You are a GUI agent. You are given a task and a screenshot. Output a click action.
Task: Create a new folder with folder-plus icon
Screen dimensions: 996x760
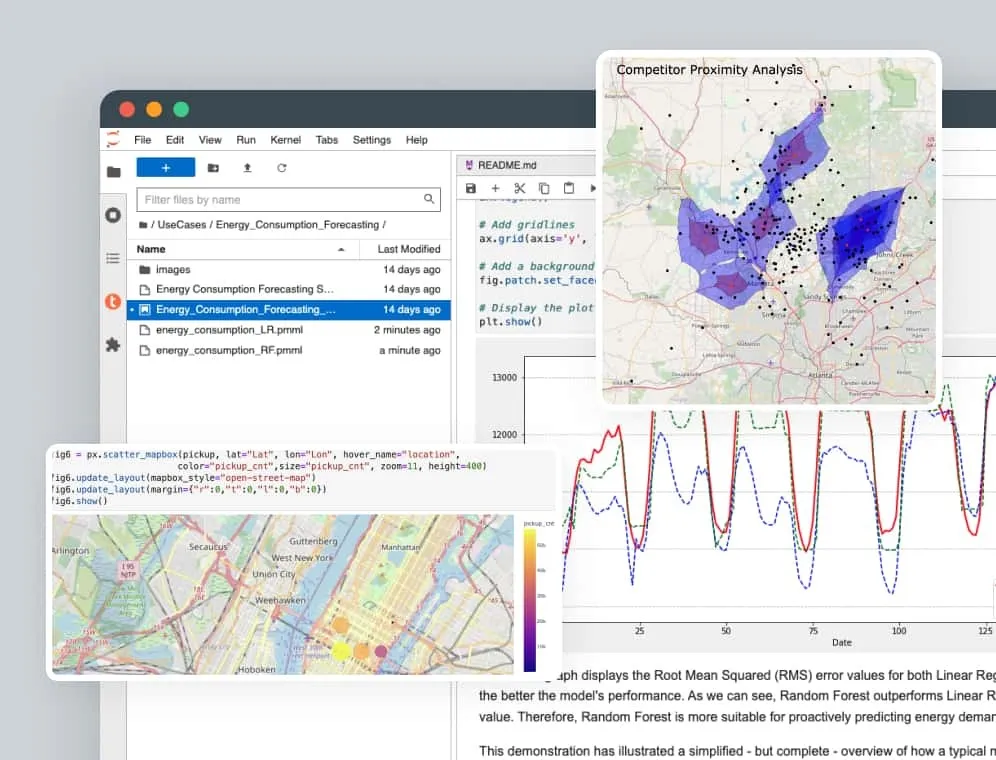[213, 168]
